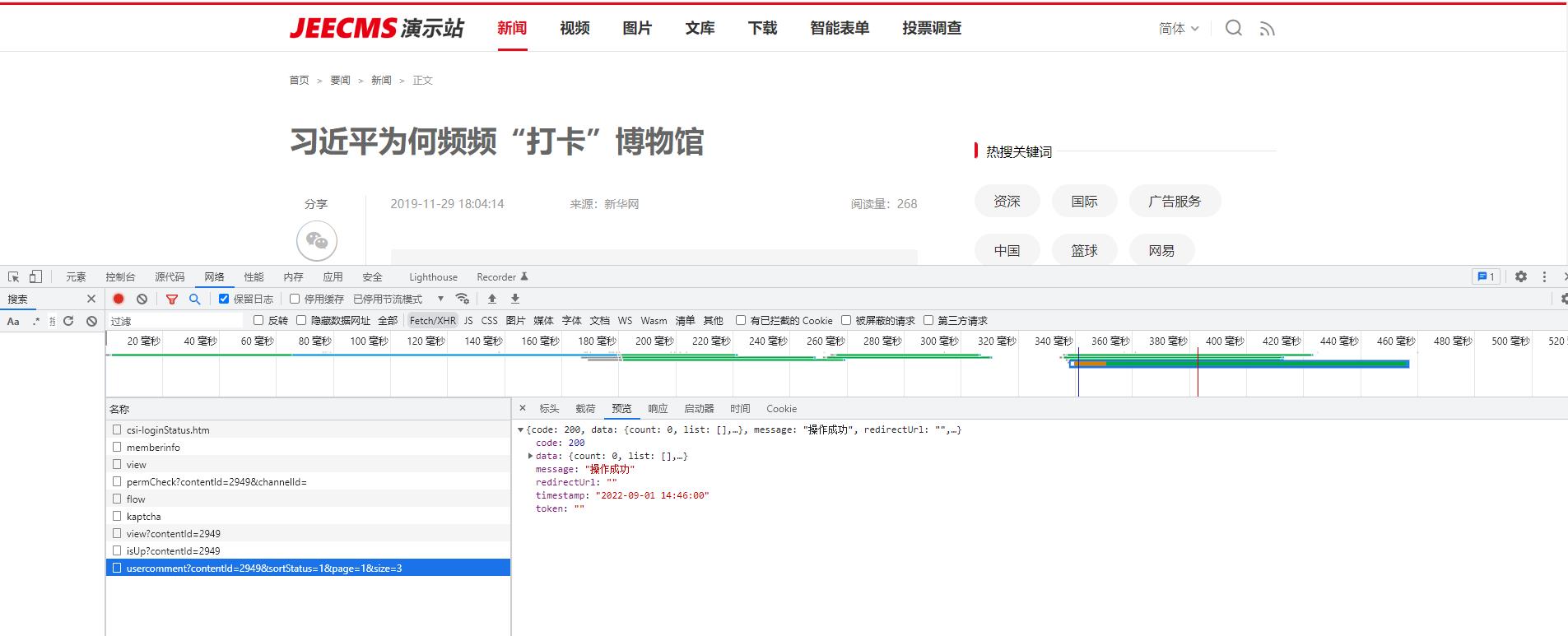
Task: Clear network log icon in toolbar
Action: [142, 299]
